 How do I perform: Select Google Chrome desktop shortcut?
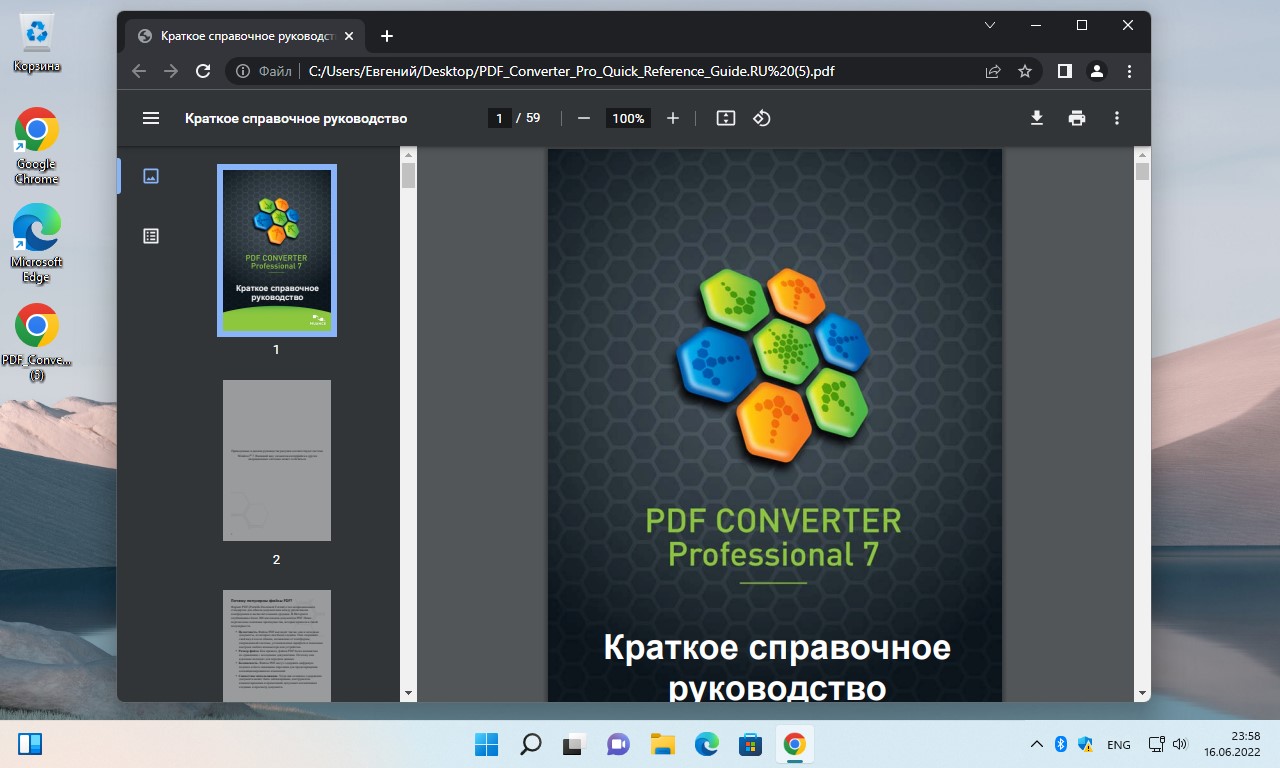(37, 146)
